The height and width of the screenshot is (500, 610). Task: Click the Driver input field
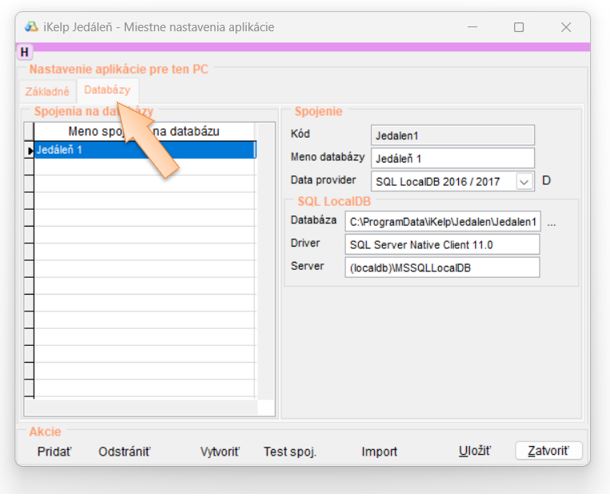442,245
